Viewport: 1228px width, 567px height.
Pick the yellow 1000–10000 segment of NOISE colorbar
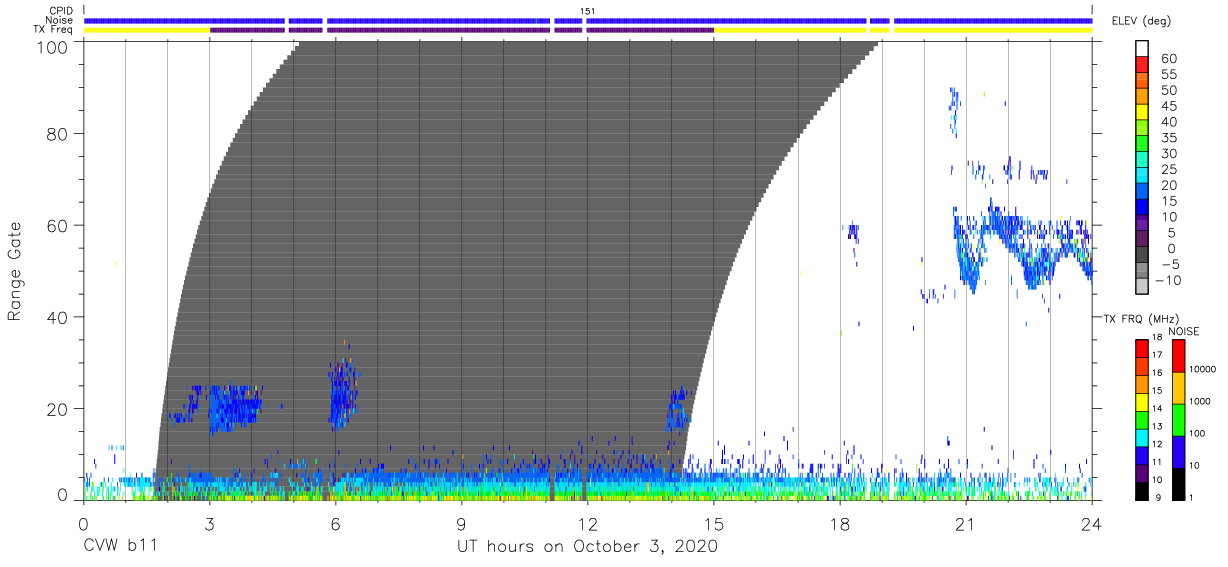[x=1180, y=387]
